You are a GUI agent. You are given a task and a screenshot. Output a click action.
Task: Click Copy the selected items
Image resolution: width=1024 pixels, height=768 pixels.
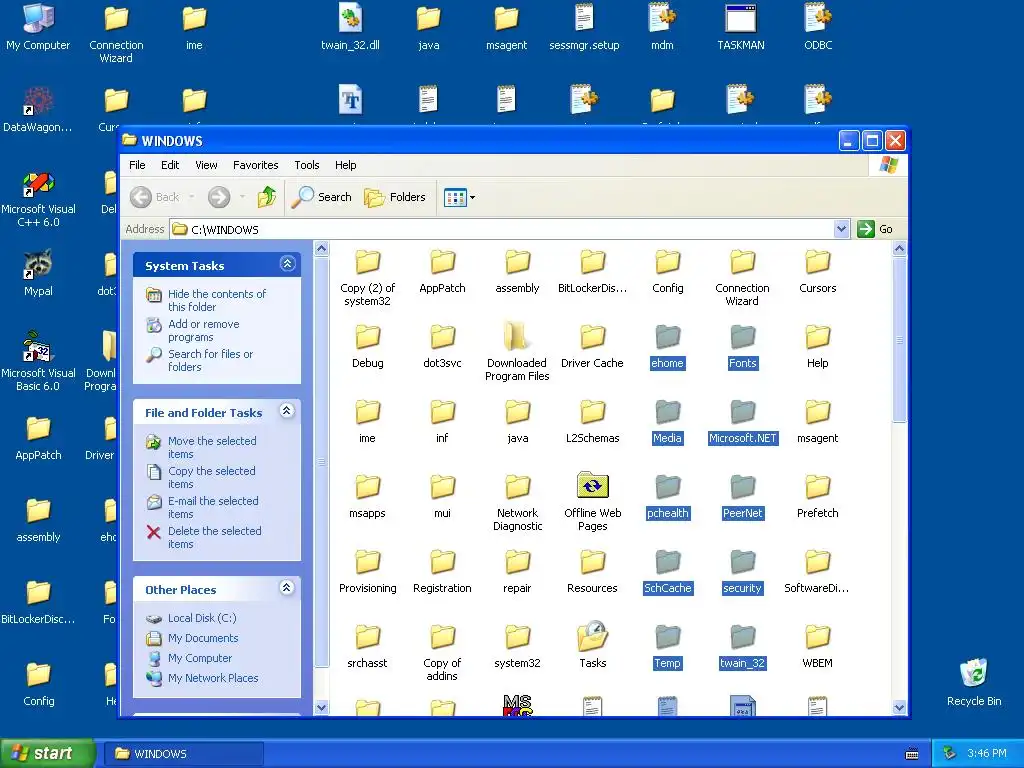coord(212,477)
